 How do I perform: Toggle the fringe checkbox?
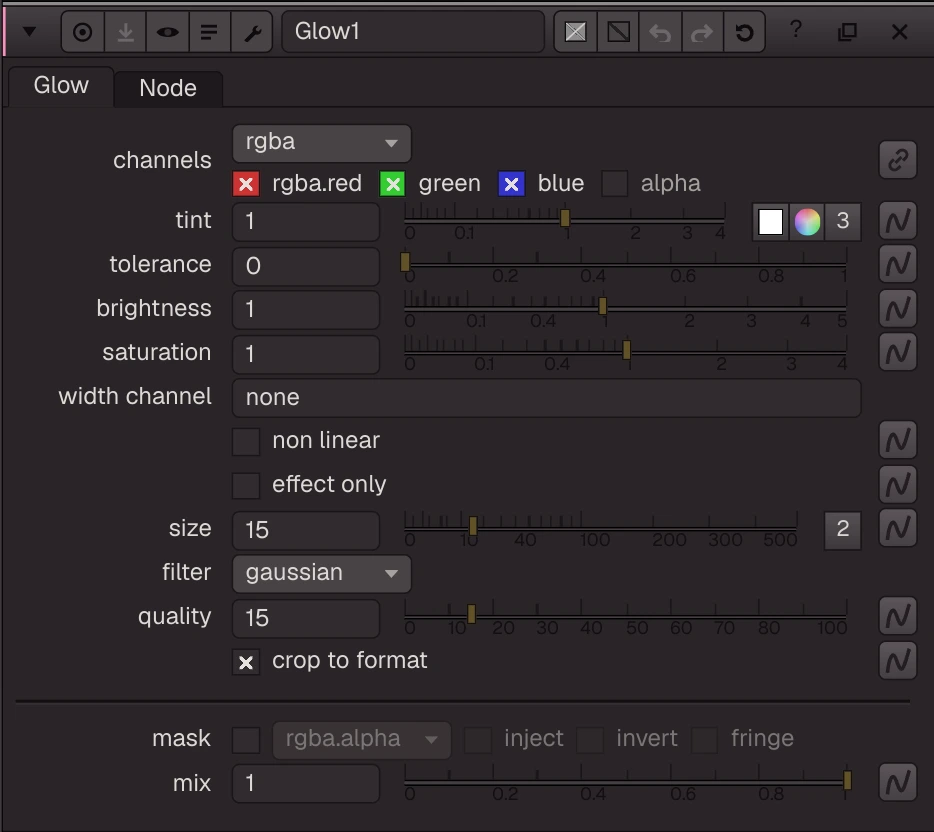704,740
